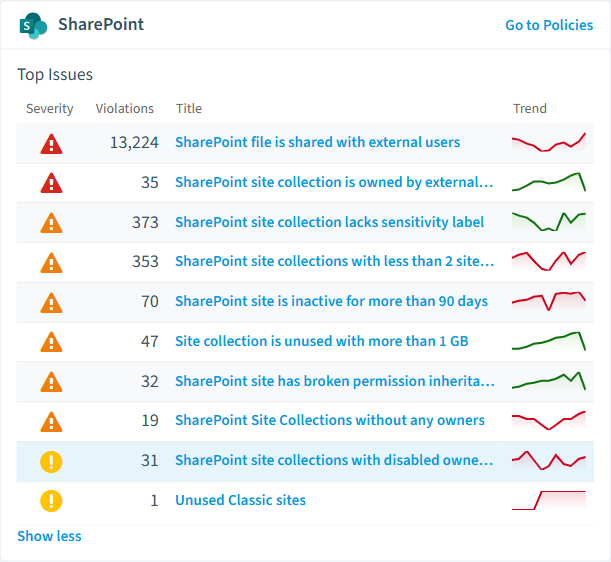Open SharePoint site collections with less than 2 site issue
The height and width of the screenshot is (562, 611).
point(335,261)
